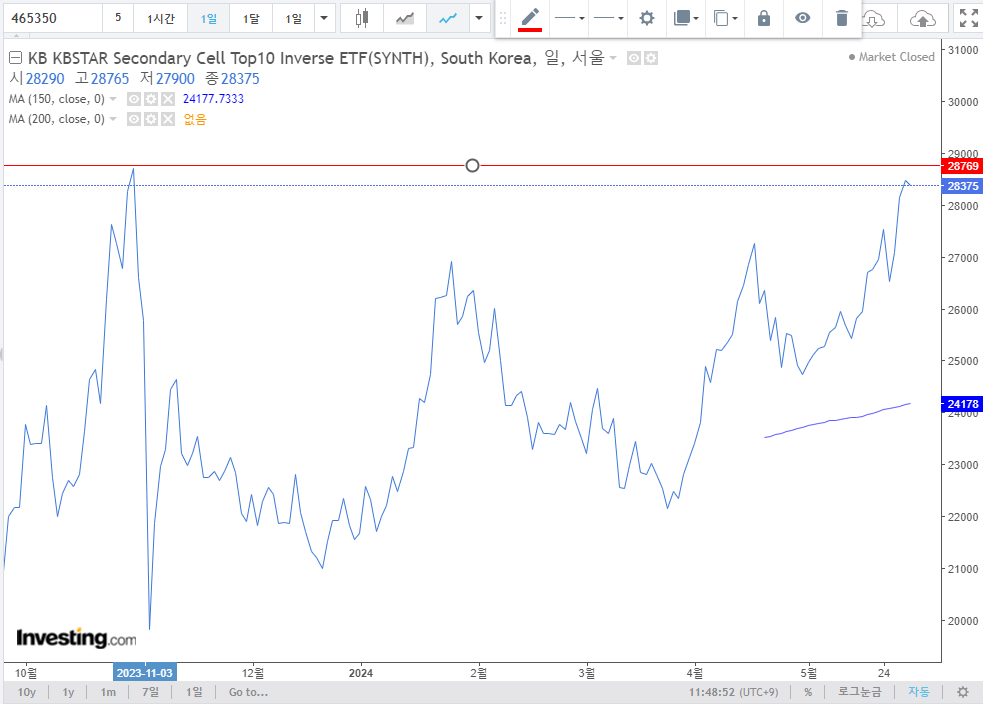This screenshot has width=983, height=704.
Task: Toggle visibility of MA 150 indicator
Action: coord(134,99)
